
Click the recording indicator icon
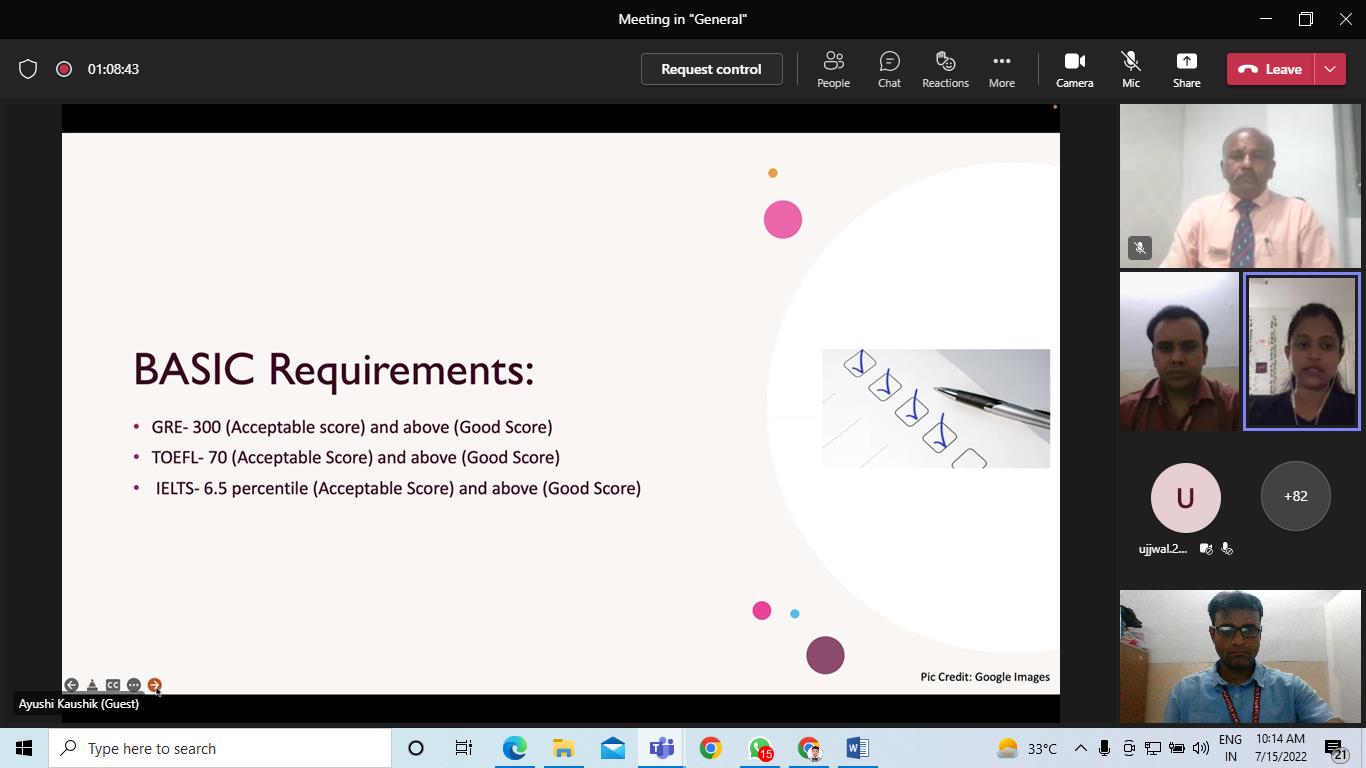pyautogui.click(x=64, y=69)
